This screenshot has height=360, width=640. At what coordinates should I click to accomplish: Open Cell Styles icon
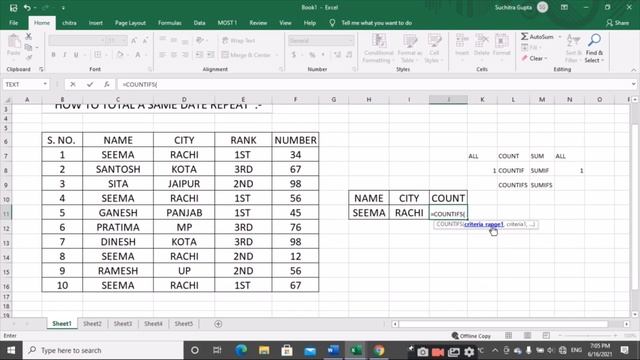(x=434, y=41)
